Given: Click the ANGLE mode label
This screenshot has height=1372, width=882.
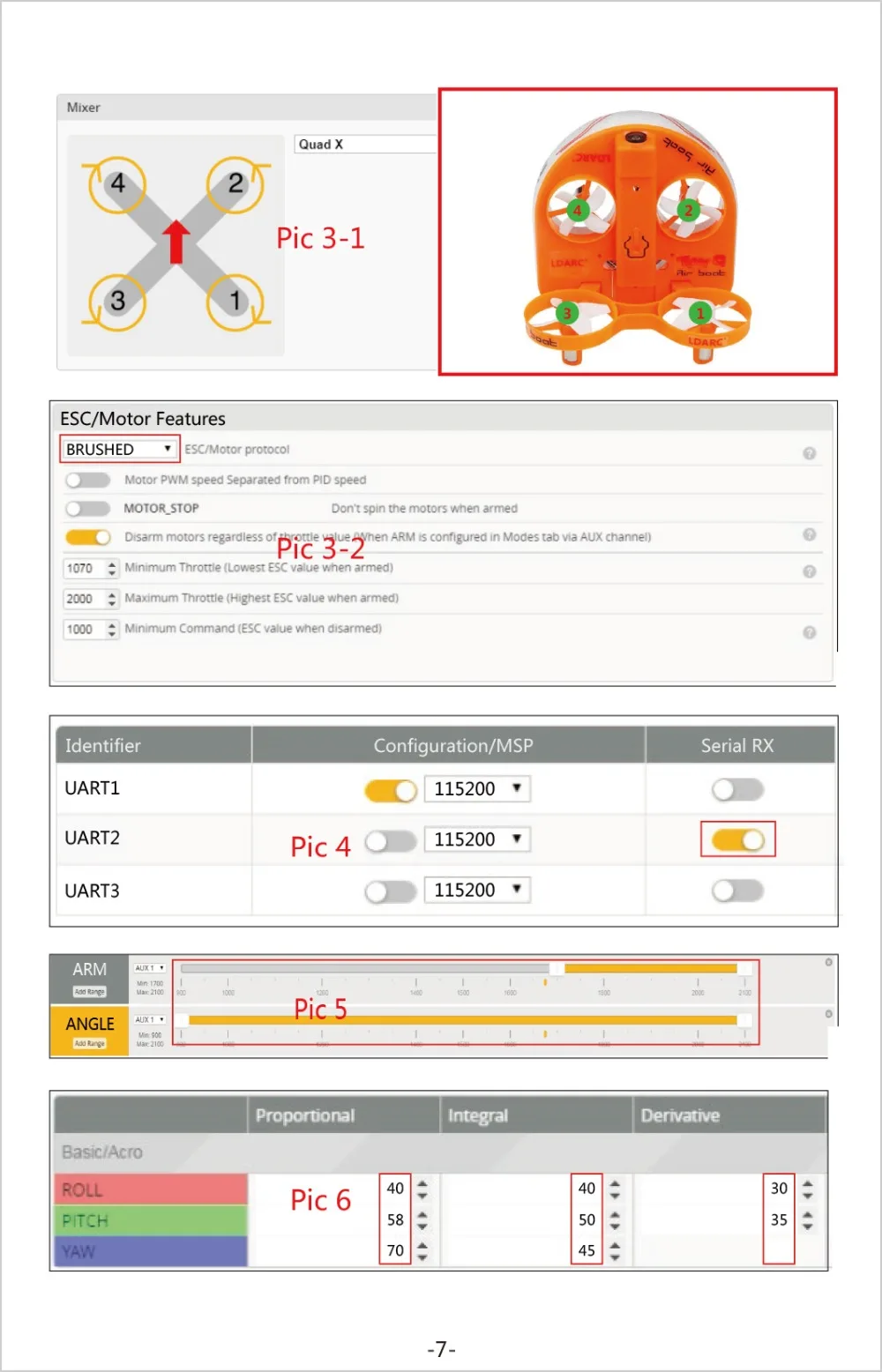Looking at the screenshot, I should tap(90, 1024).
